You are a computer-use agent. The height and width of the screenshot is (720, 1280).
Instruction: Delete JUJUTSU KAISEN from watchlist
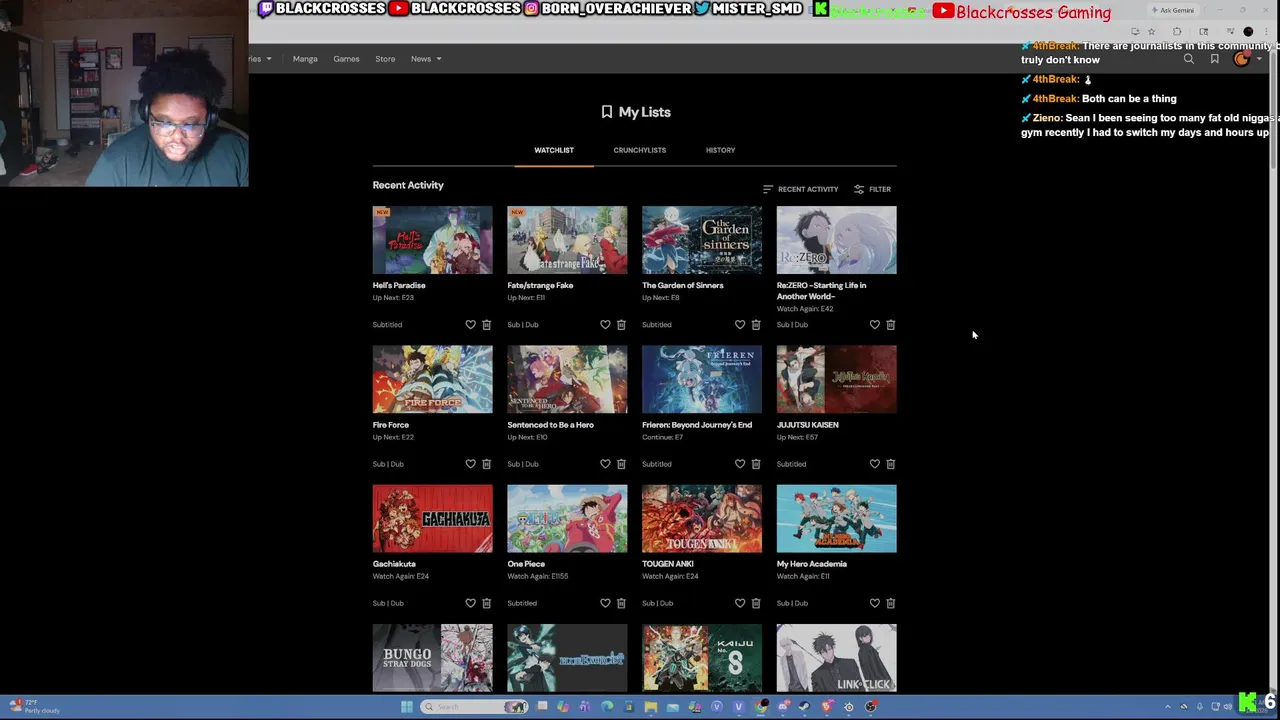coord(891,464)
